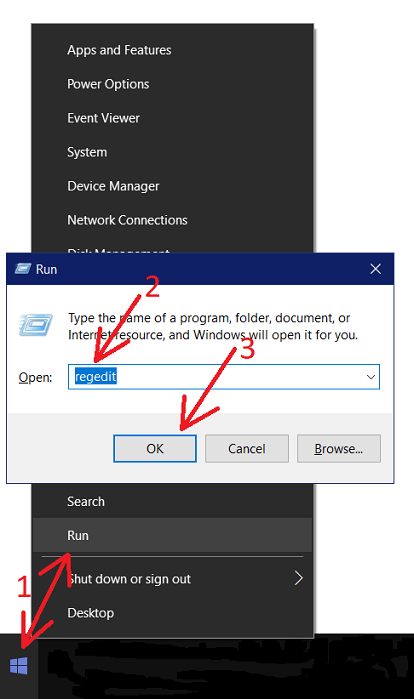Image resolution: width=414 pixels, height=699 pixels.
Task: Expand the Open field history dropdown
Action: pyautogui.click(x=371, y=377)
